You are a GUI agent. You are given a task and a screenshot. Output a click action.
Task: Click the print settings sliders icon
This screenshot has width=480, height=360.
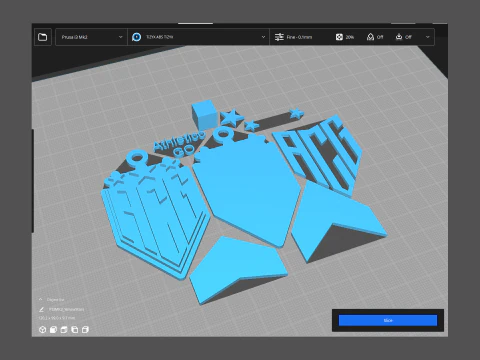(279, 37)
